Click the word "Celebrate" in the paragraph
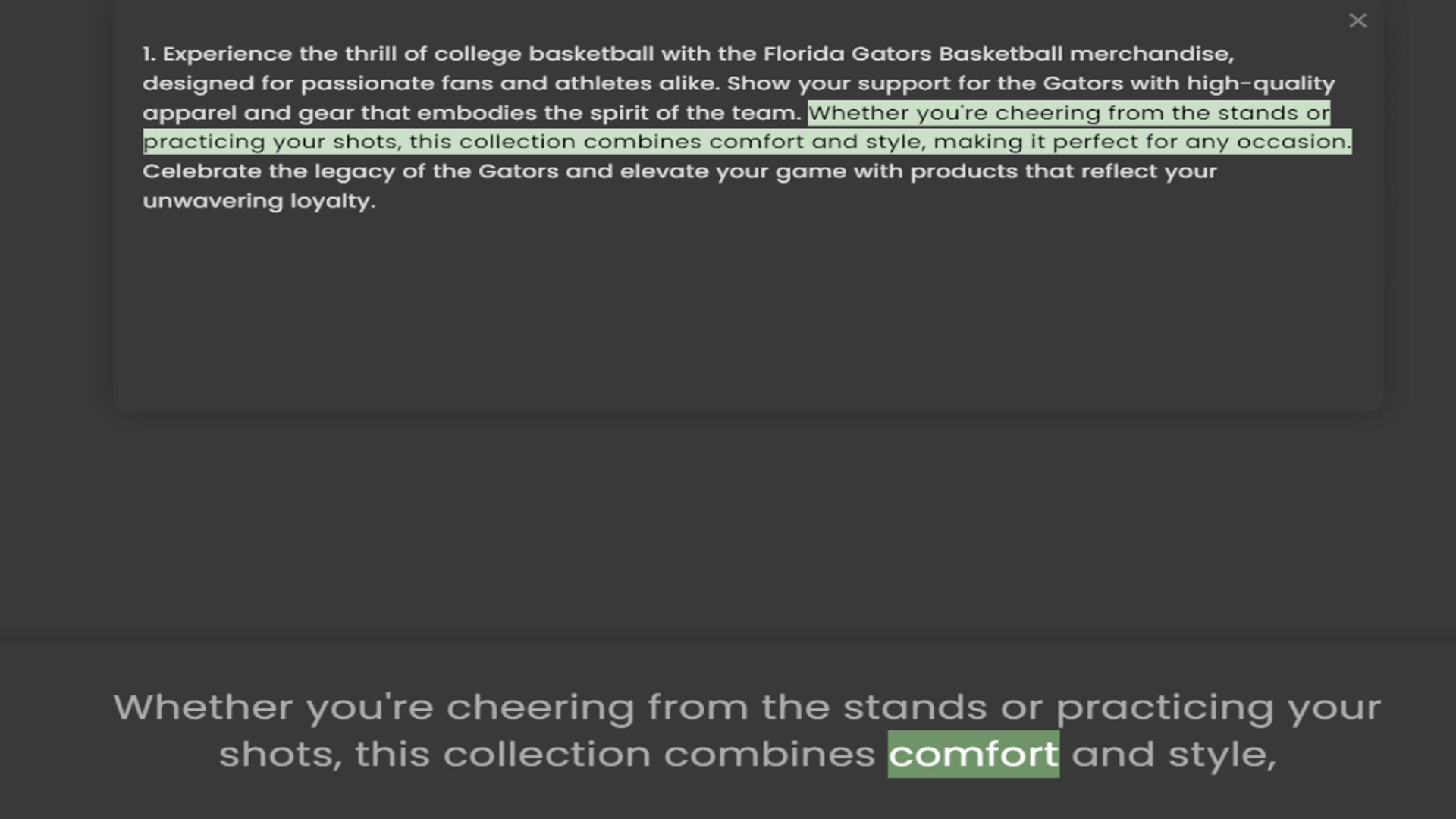1456x819 pixels. (202, 171)
